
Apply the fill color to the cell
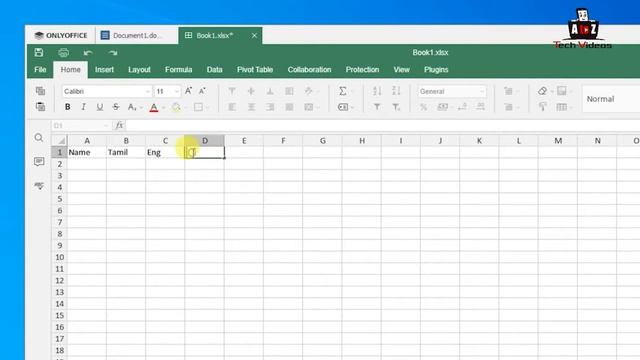point(176,107)
